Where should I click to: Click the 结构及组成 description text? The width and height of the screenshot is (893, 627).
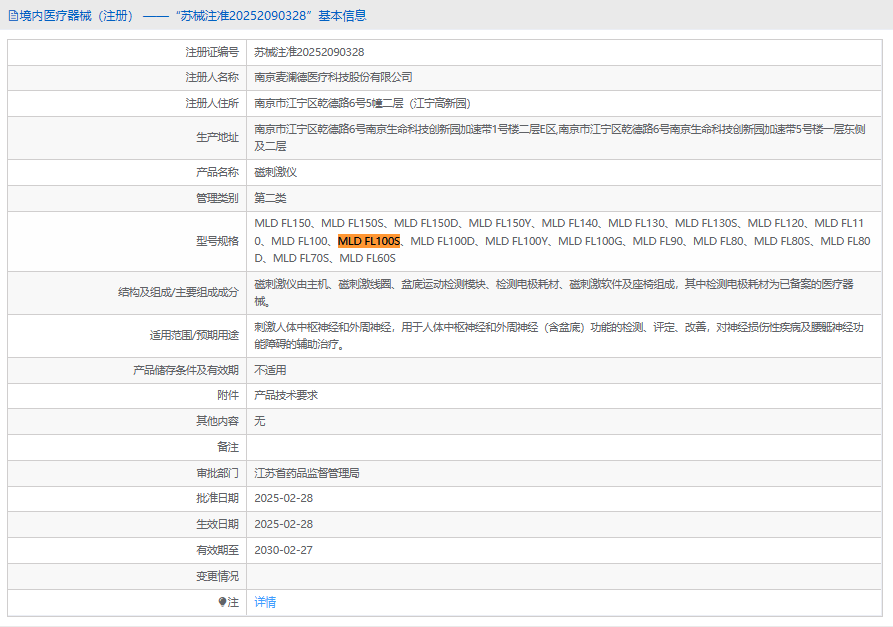click(x=554, y=293)
